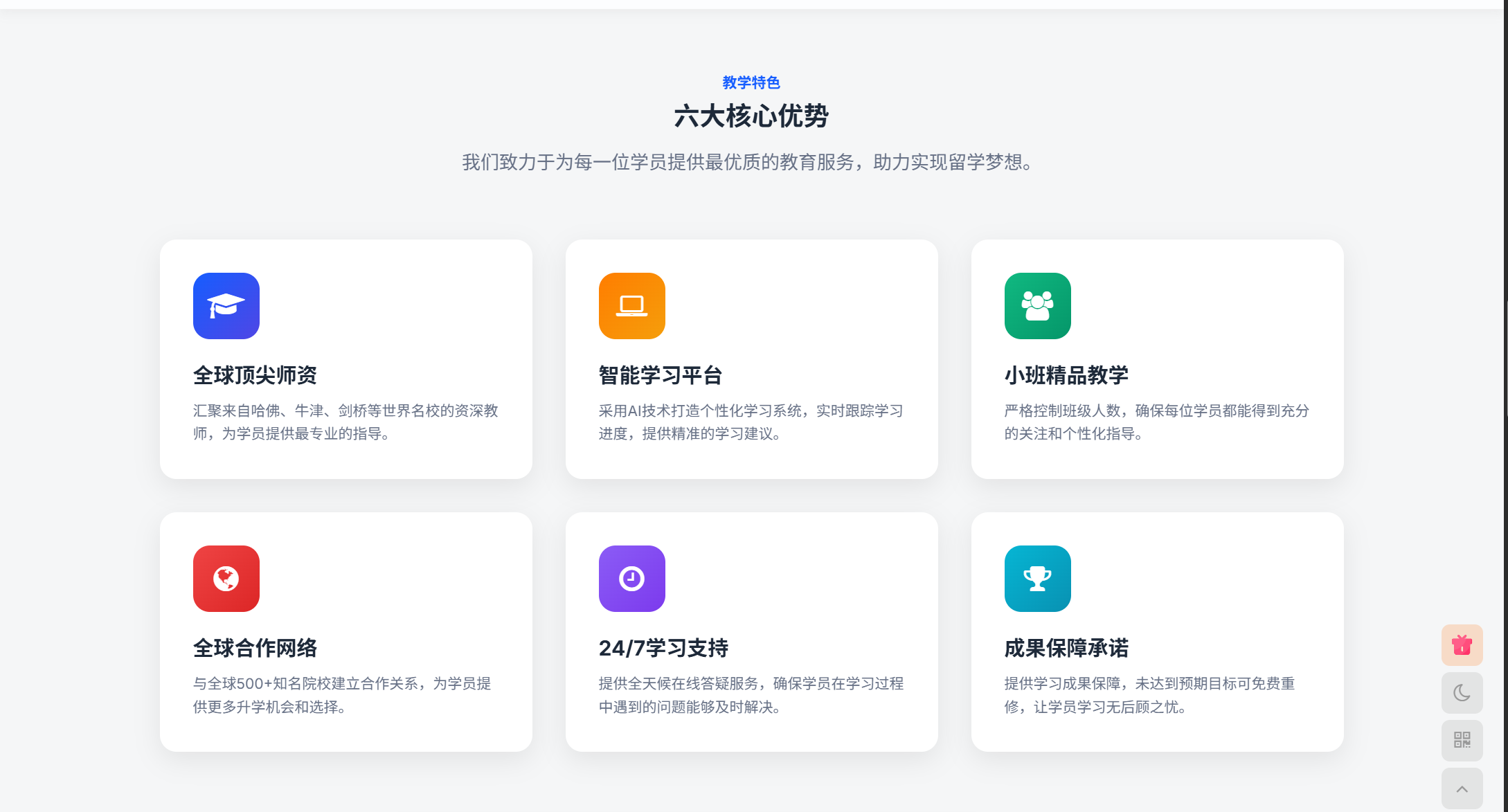The width and height of the screenshot is (1508, 812).
Task: Click the back-to-top chevron button
Action: (x=1462, y=788)
